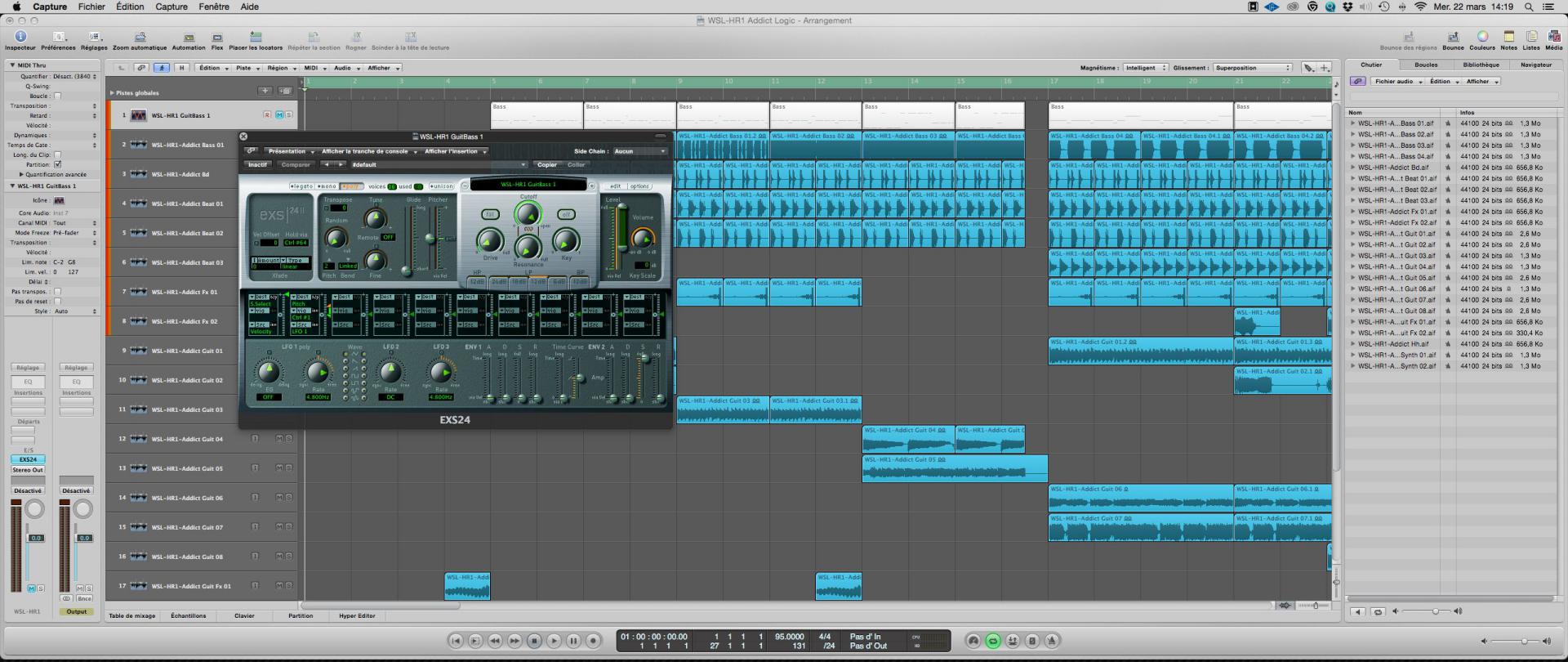Expand Pistes globales disclosure triangle
Viewport: 1568px width, 662px height.
coord(112,92)
